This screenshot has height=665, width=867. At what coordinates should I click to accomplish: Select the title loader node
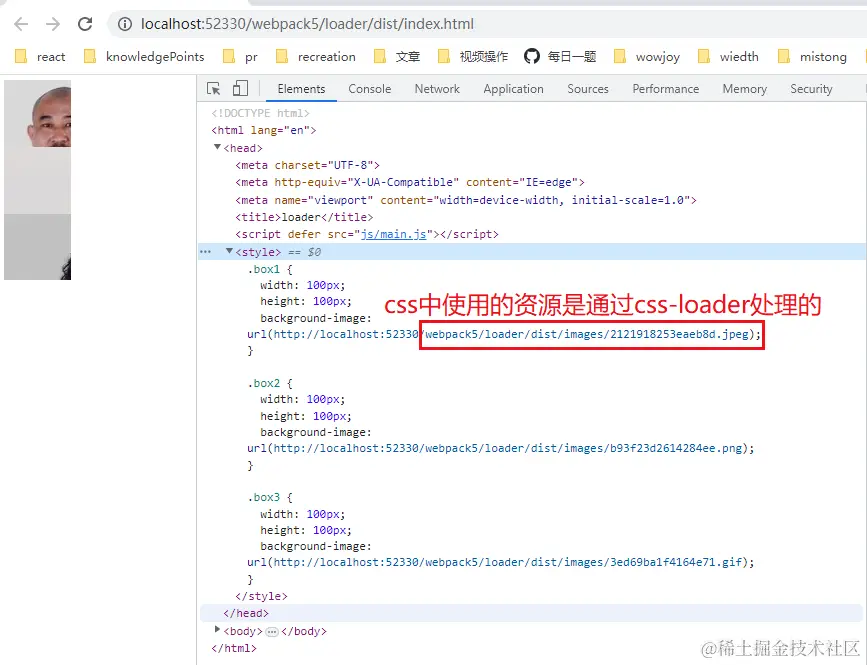304,217
